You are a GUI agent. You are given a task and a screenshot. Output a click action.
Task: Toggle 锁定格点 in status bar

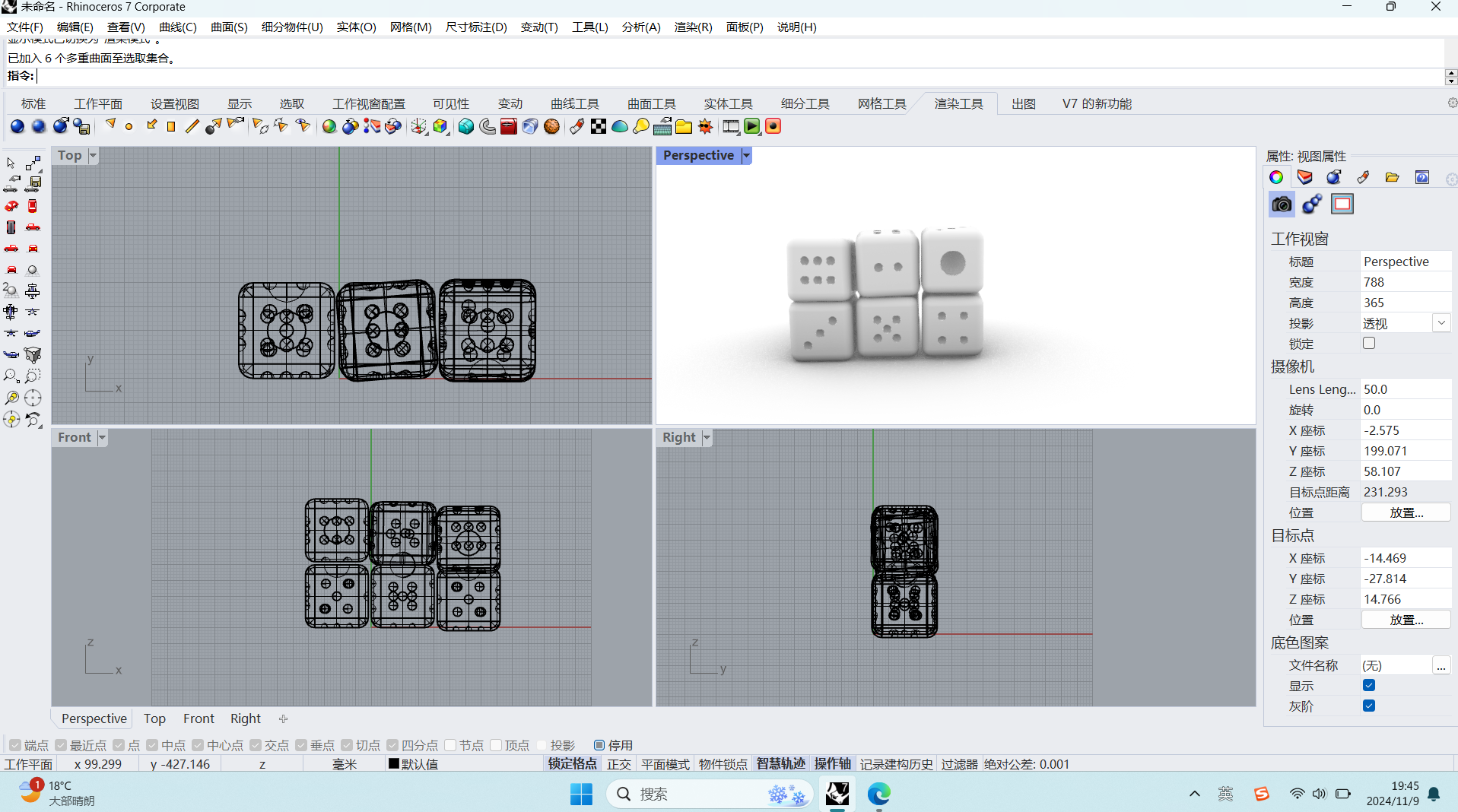point(573,764)
